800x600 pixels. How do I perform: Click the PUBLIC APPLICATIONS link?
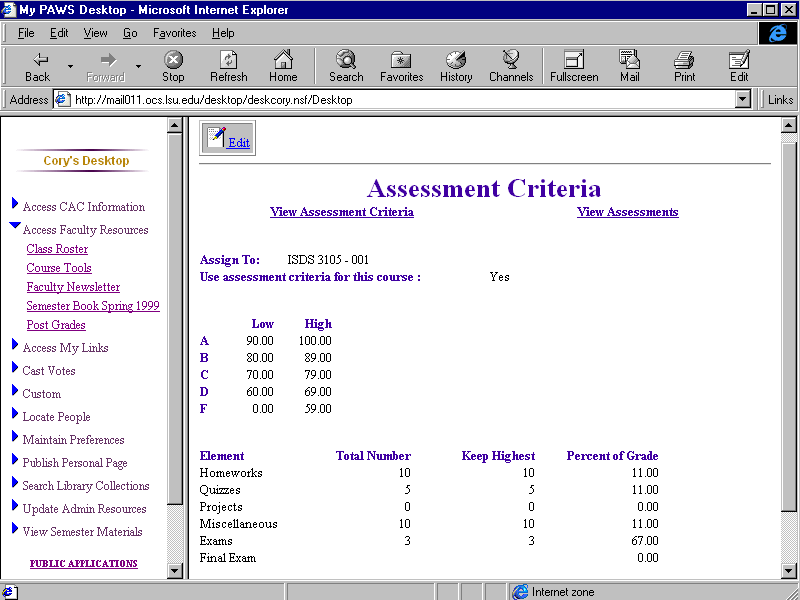(84, 563)
